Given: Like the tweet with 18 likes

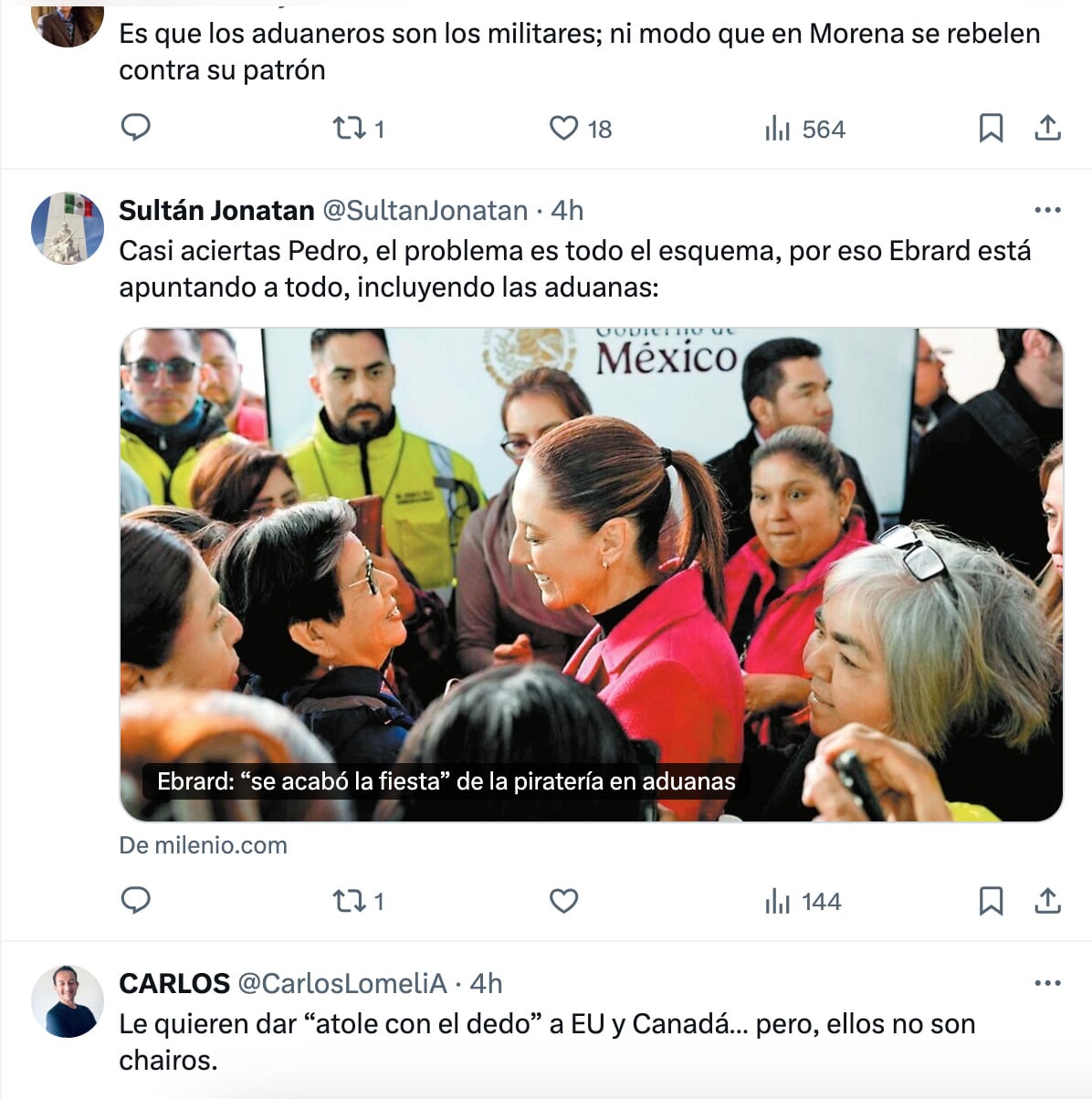Looking at the screenshot, I should [x=580, y=129].
